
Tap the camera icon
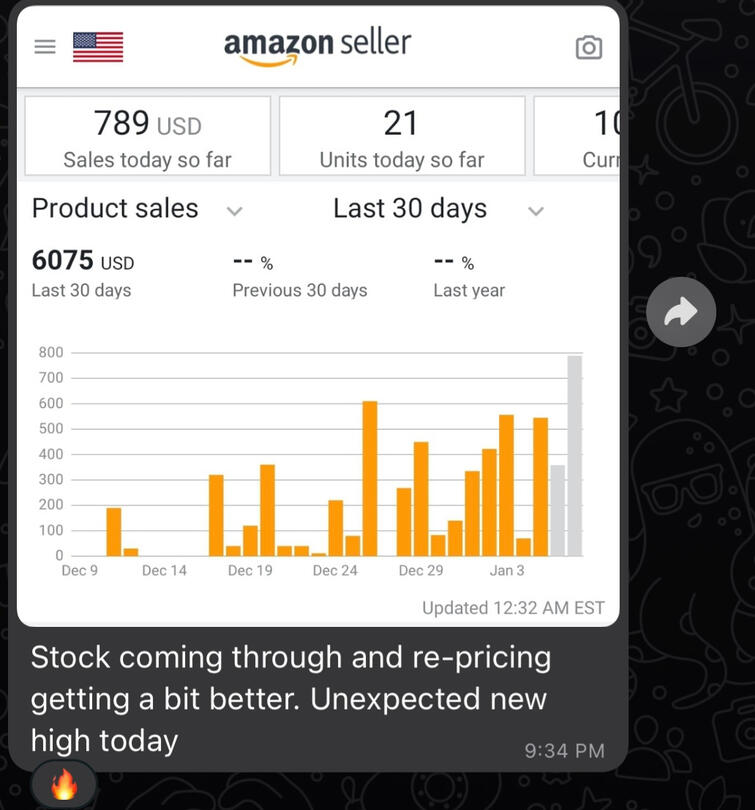(x=589, y=47)
